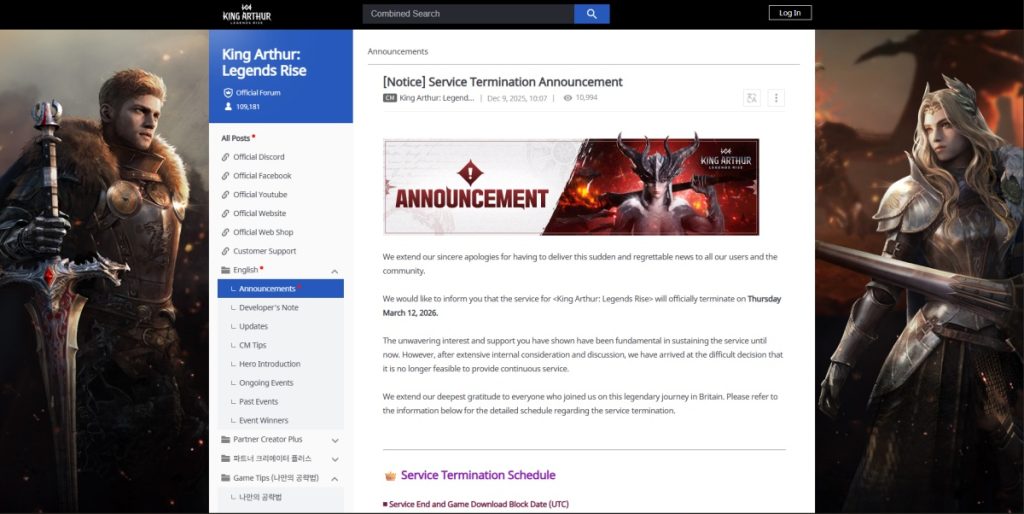Collapse the Game Tips category chevron

point(334,478)
